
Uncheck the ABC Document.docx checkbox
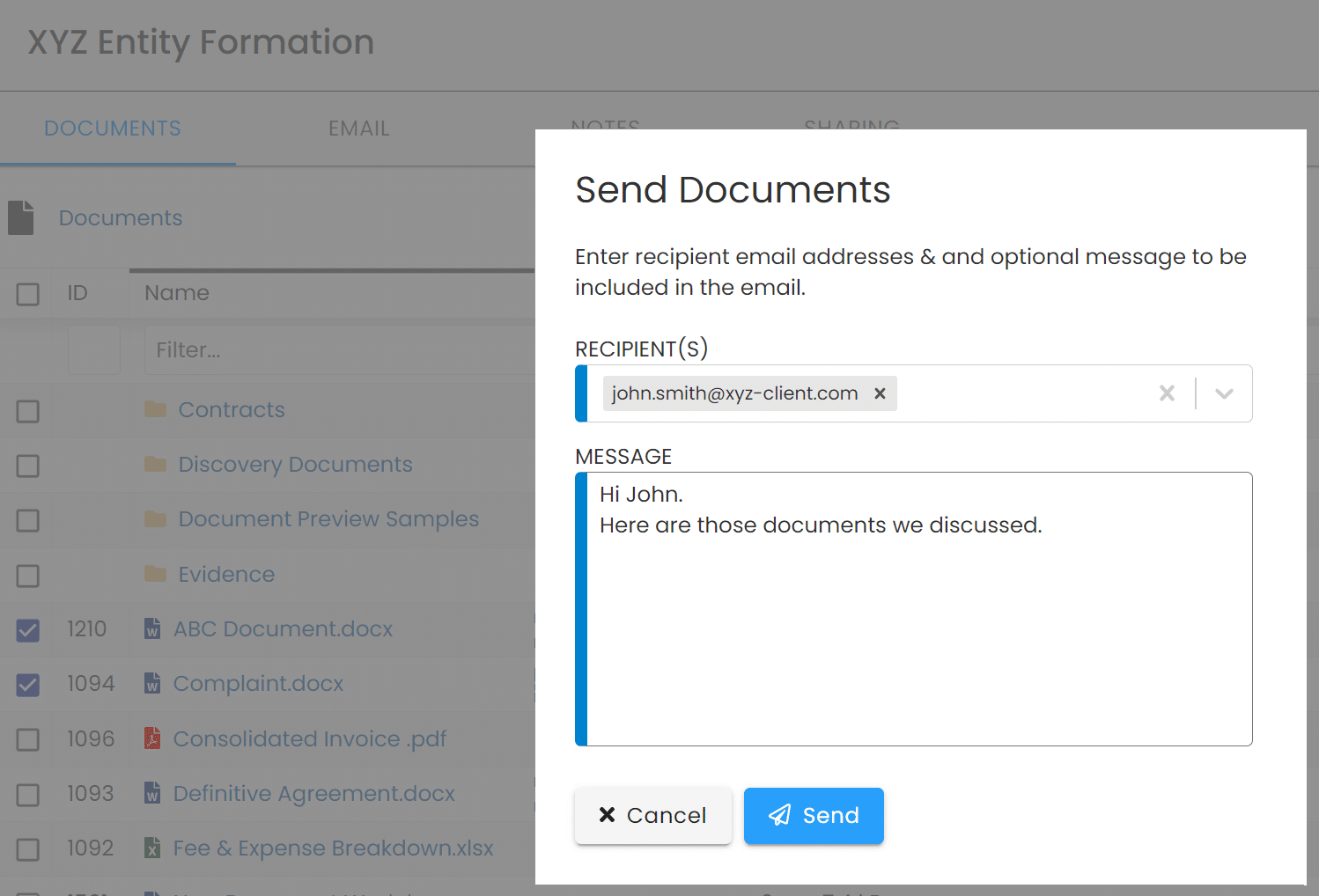pos(28,630)
